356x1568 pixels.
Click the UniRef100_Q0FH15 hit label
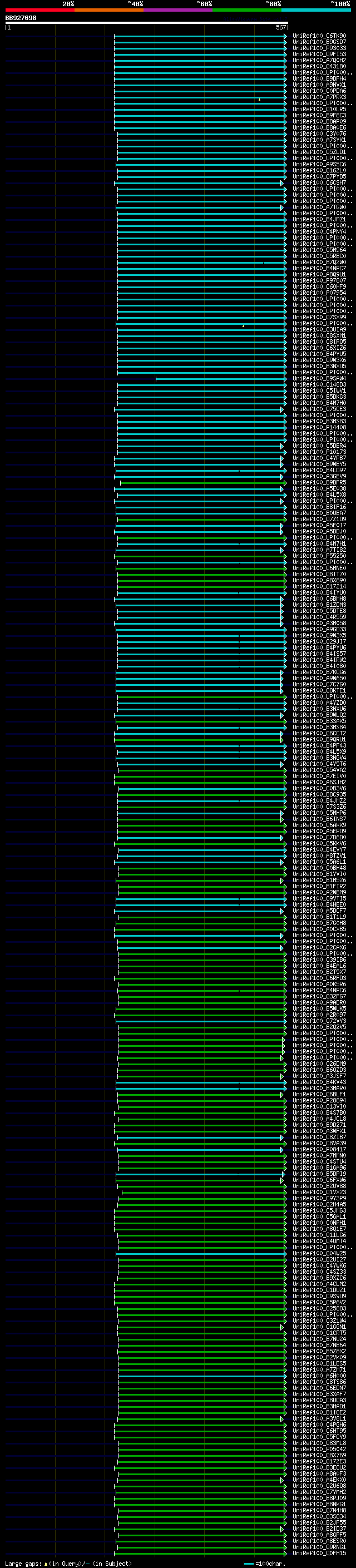[319, 1553]
